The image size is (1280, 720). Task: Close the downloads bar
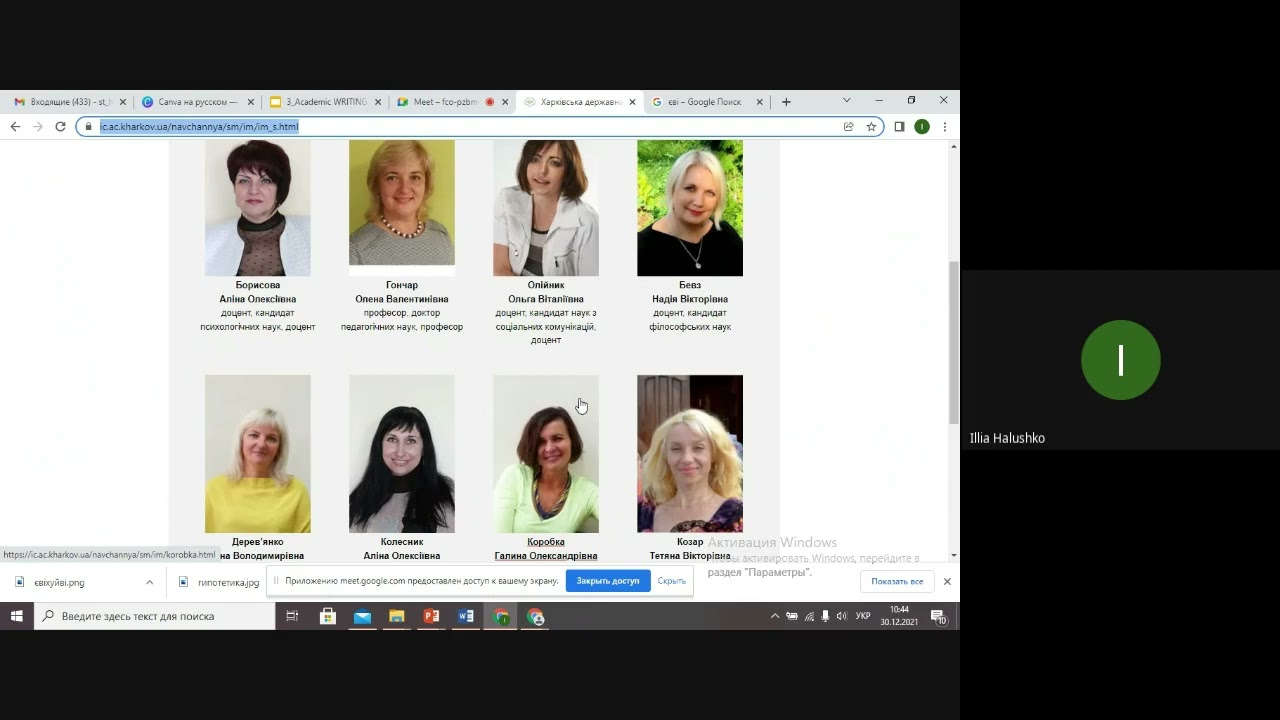[947, 581]
